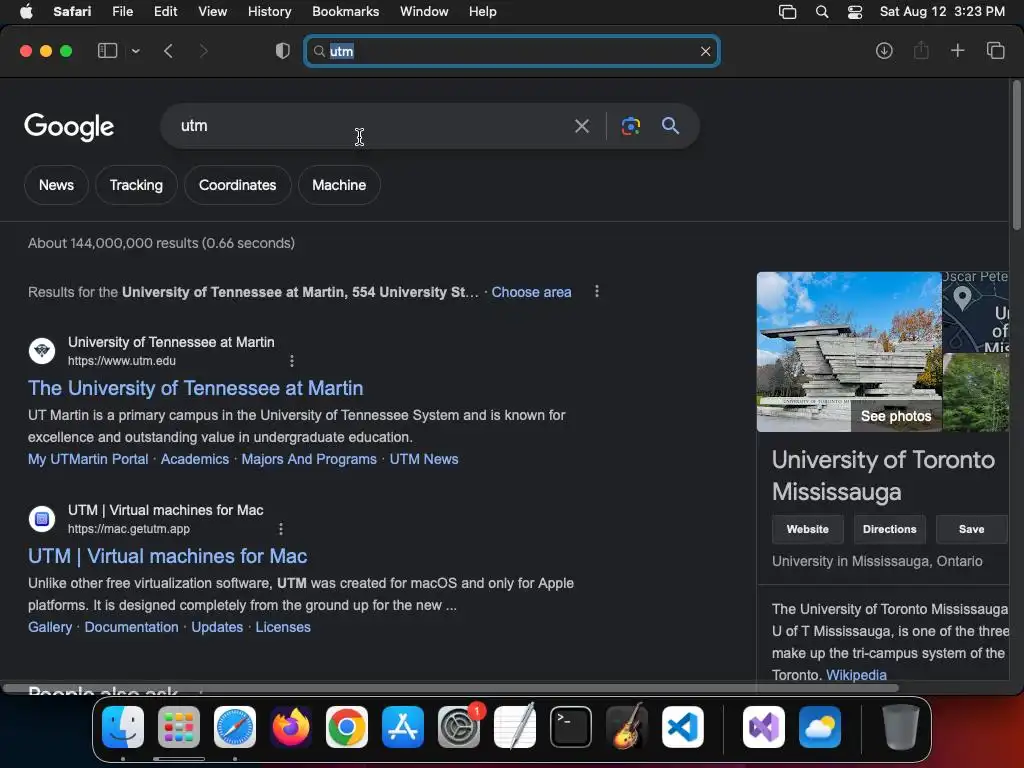Viewport: 1024px width, 768px height.
Task: Open the Documentation sitelink
Action: click(131, 627)
